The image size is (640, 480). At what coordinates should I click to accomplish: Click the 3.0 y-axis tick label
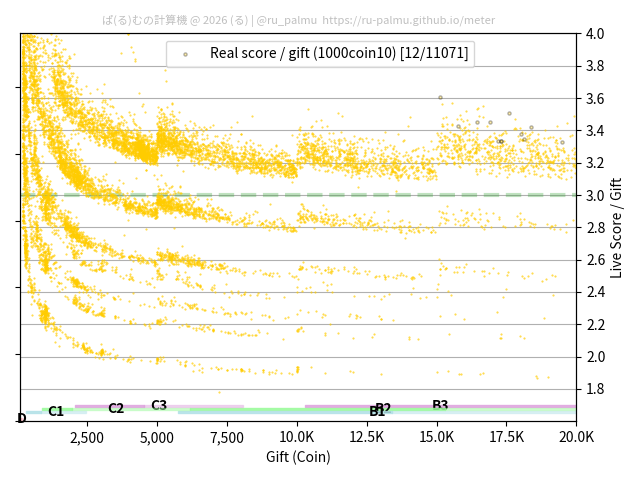(595, 195)
